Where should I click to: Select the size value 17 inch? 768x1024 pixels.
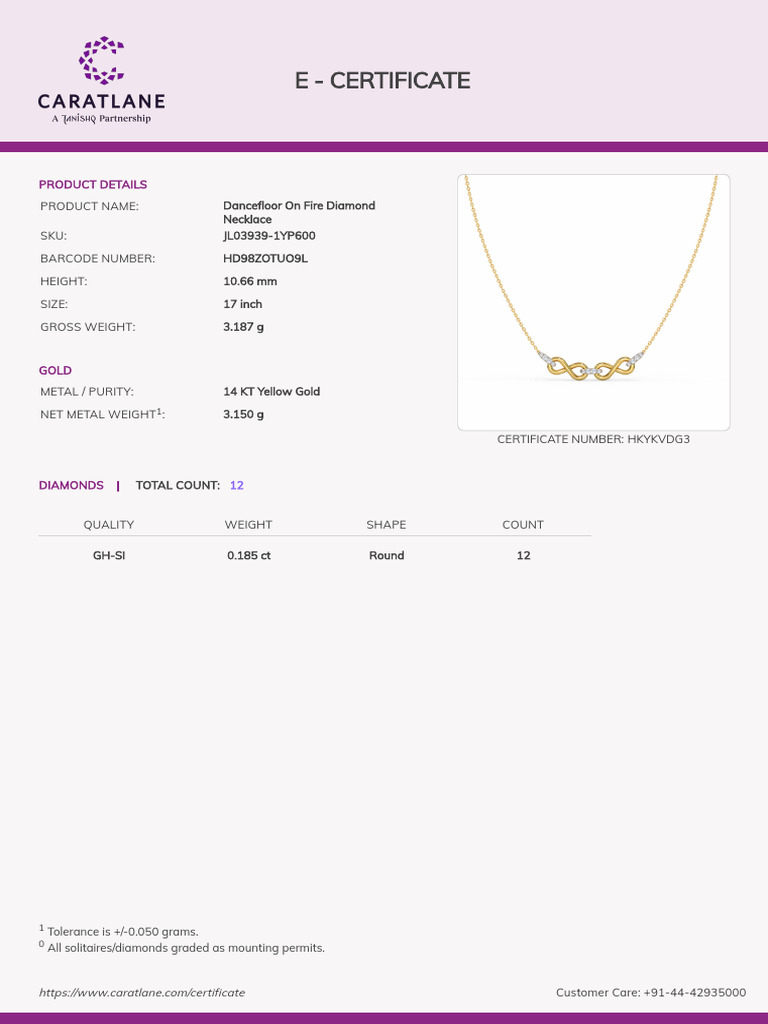242,304
